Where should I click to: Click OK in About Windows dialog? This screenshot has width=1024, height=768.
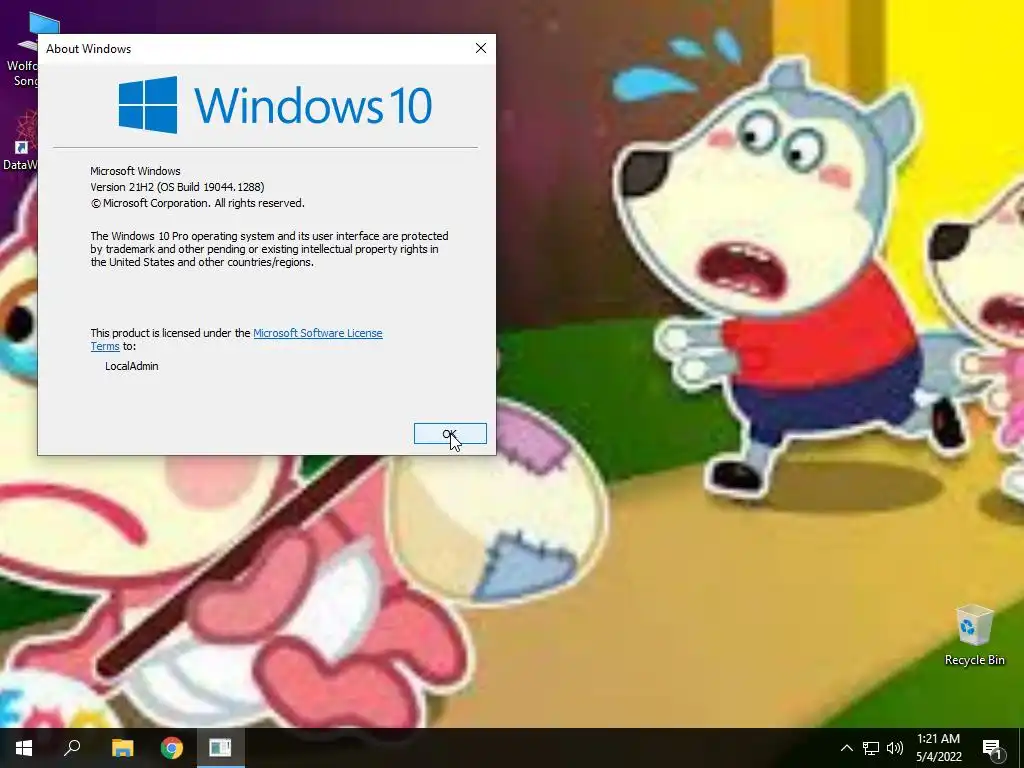point(450,434)
